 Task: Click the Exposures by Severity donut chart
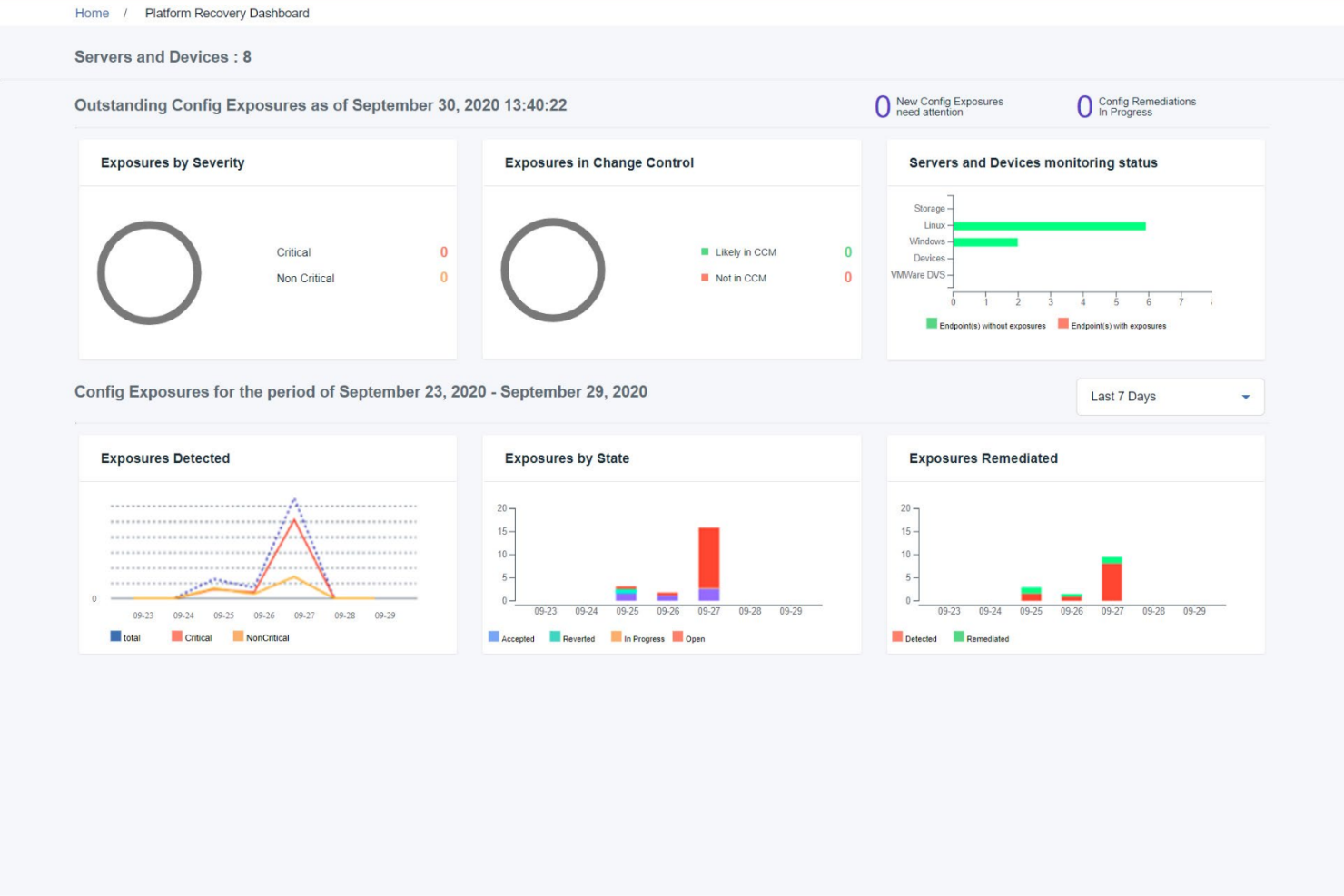(x=149, y=272)
